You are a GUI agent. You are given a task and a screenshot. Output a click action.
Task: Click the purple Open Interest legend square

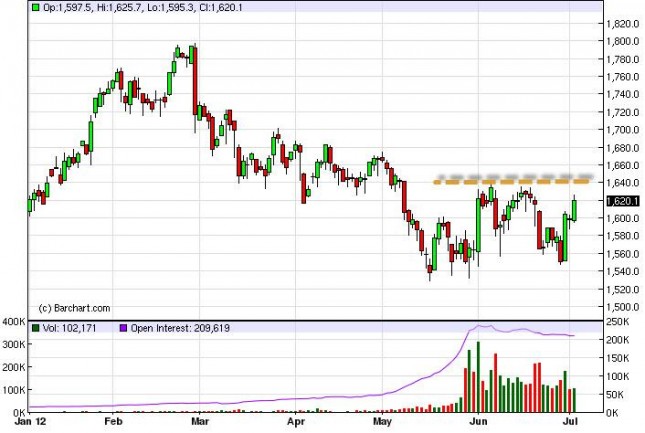coord(123,328)
